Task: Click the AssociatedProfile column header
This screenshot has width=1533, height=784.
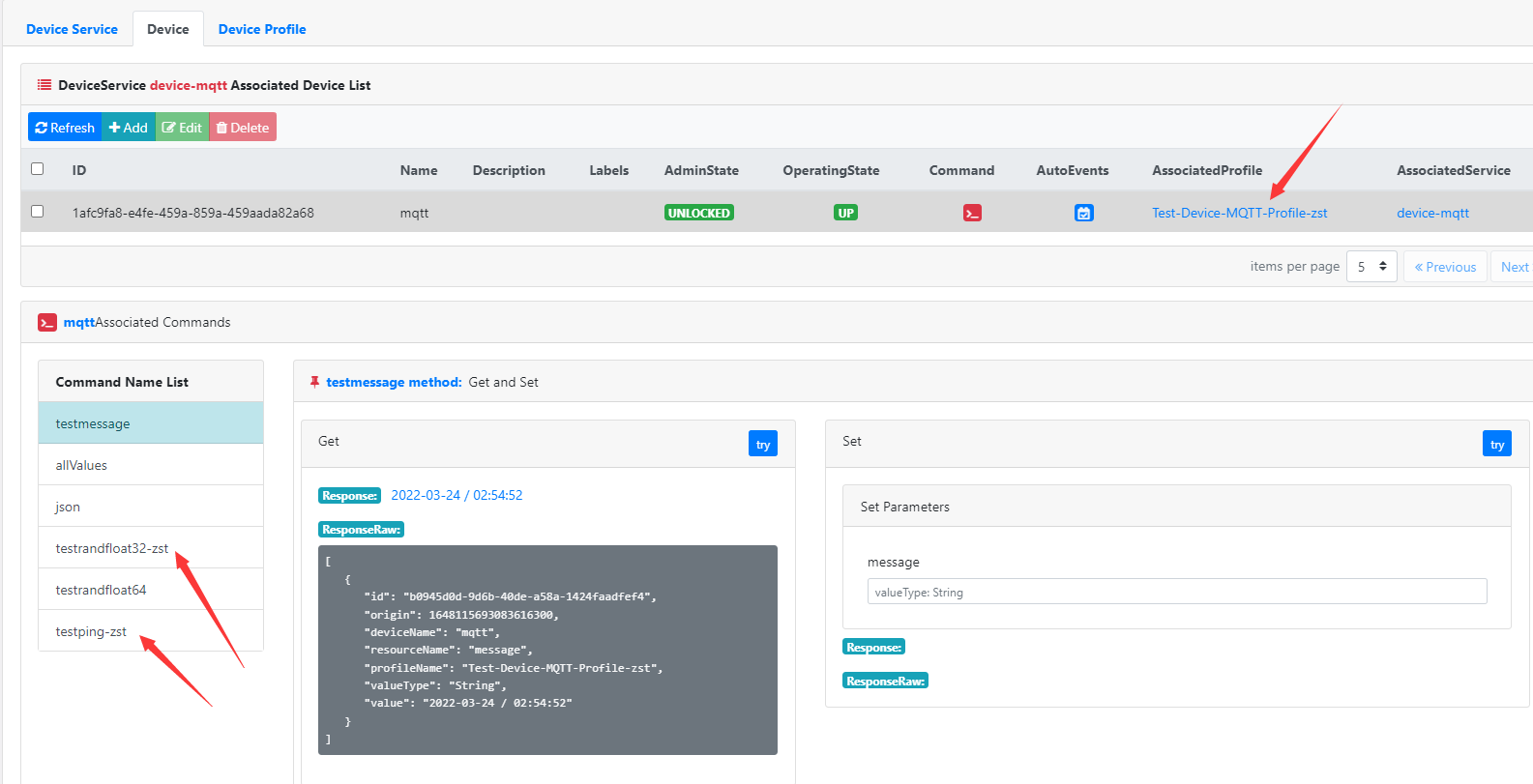Action: (1207, 170)
